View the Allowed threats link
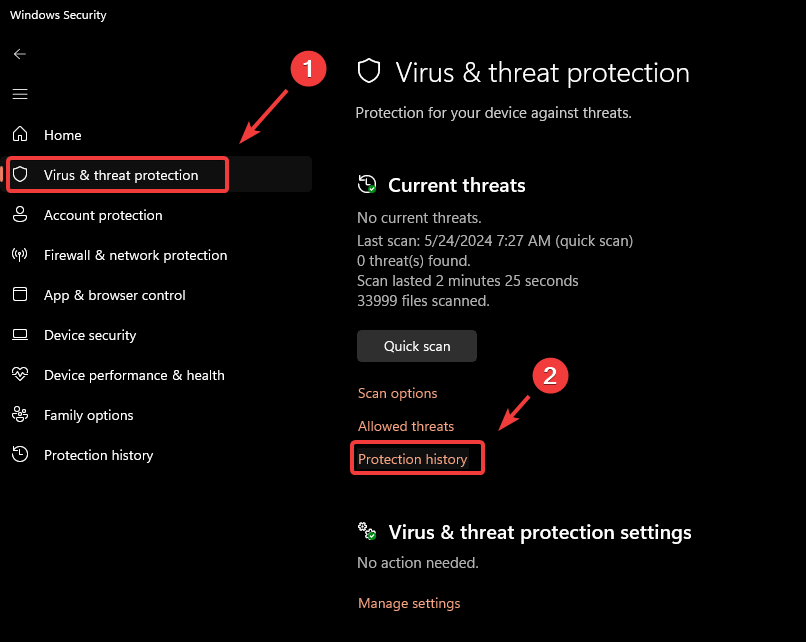Image resolution: width=806 pixels, height=642 pixels. pyautogui.click(x=406, y=426)
